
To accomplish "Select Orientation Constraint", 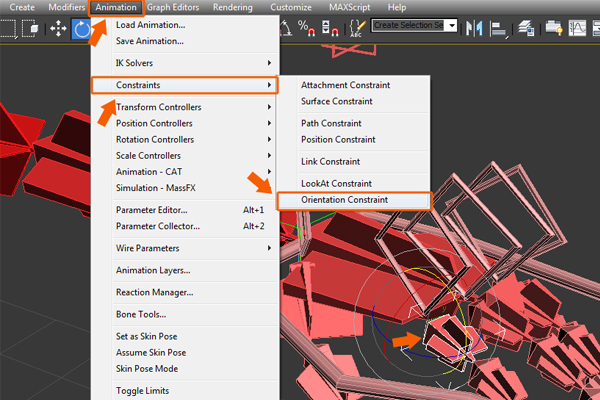I will (354, 200).
